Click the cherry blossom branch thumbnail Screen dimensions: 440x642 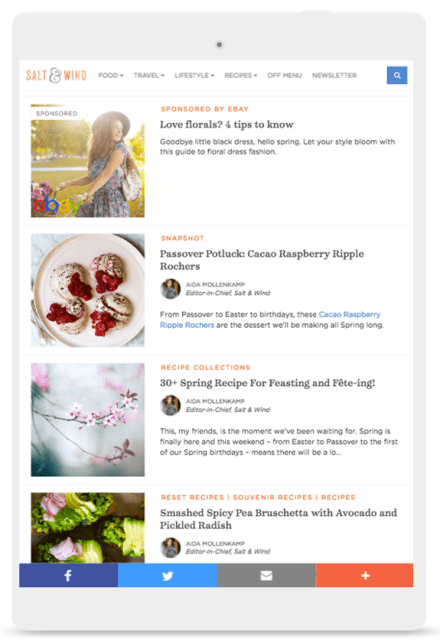tap(88, 420)
